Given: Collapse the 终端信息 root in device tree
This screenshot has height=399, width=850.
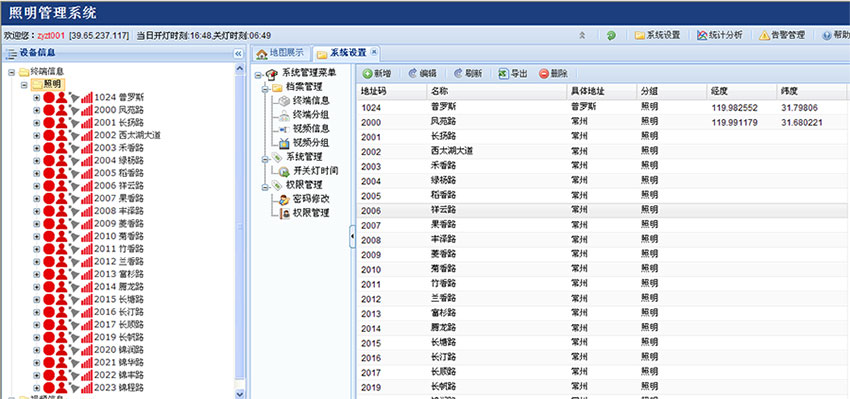Looking at the screenshot, I should 11,72.
